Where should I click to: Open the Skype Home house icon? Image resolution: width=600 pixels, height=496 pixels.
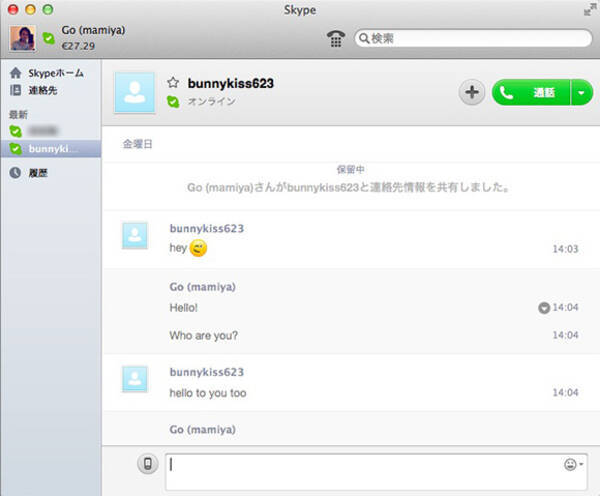click(15, 73)
